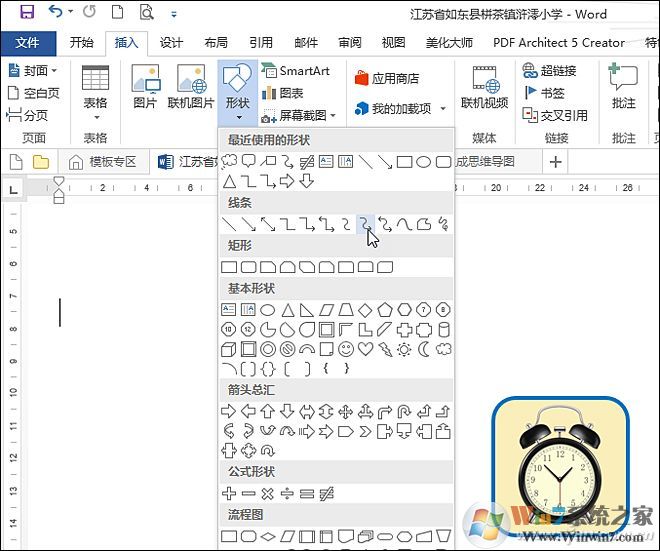
Task: Select the scribble tool under 线条
Action: pyautogui.click(x=443, y=224)
